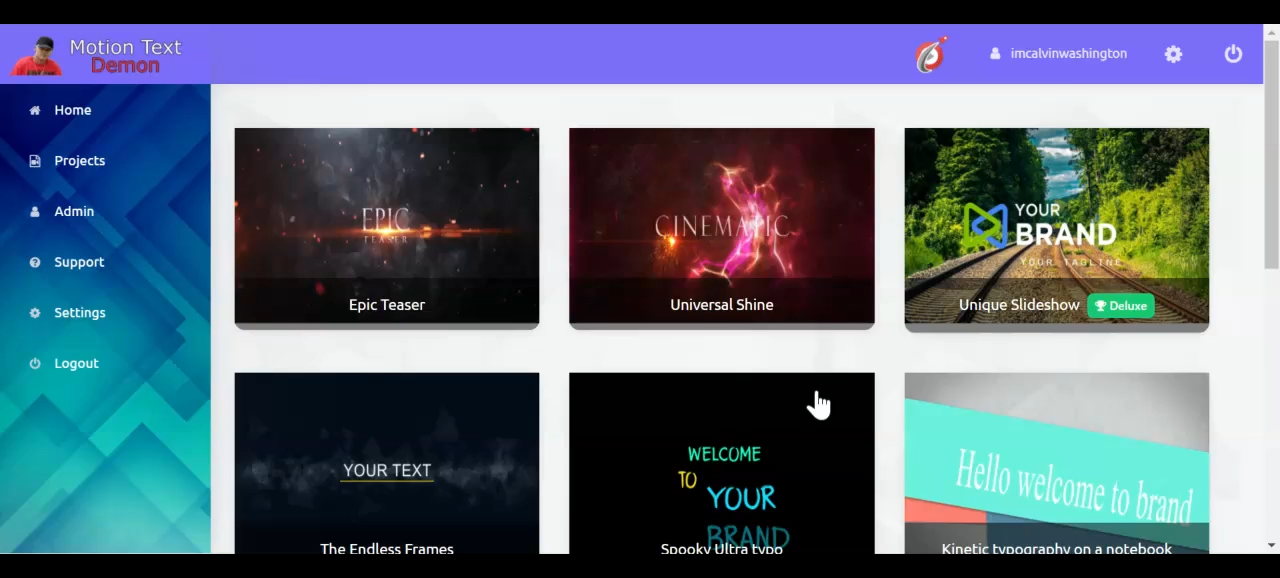The width and height of the screenshot is (1280, 578).
Task: Click the Motion Text Demon logo photo
Action: 38,56
